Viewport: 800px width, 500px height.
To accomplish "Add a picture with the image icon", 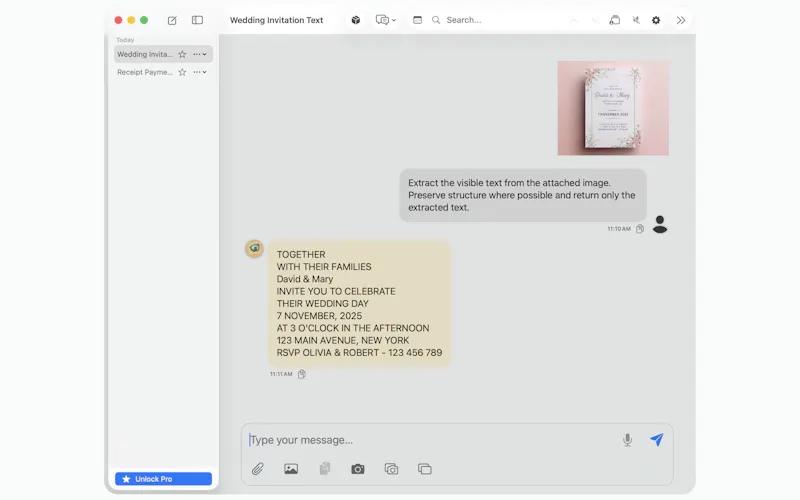I will [x=291, y=468].
